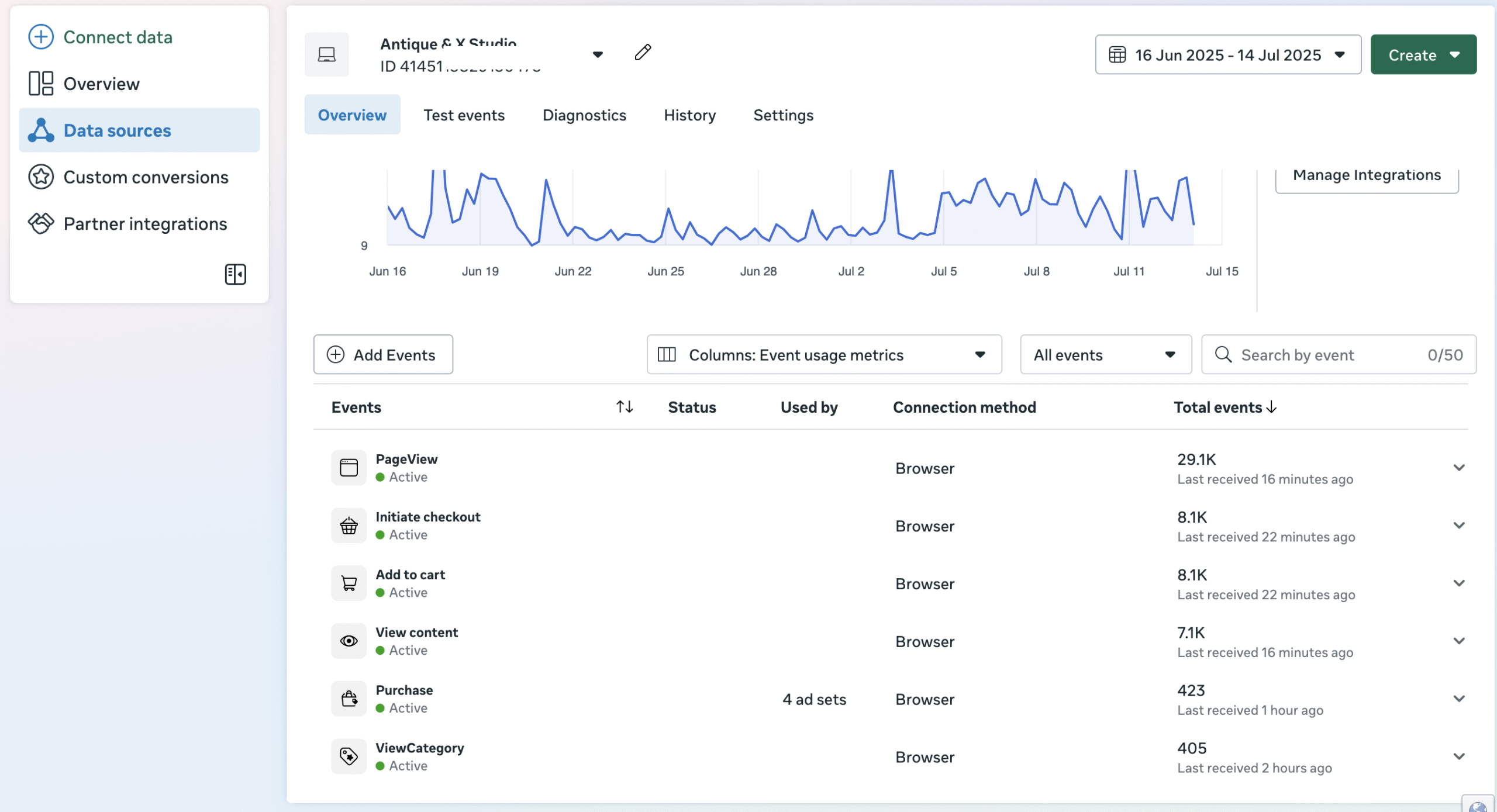Click the Search by event field

[1327, 355]
